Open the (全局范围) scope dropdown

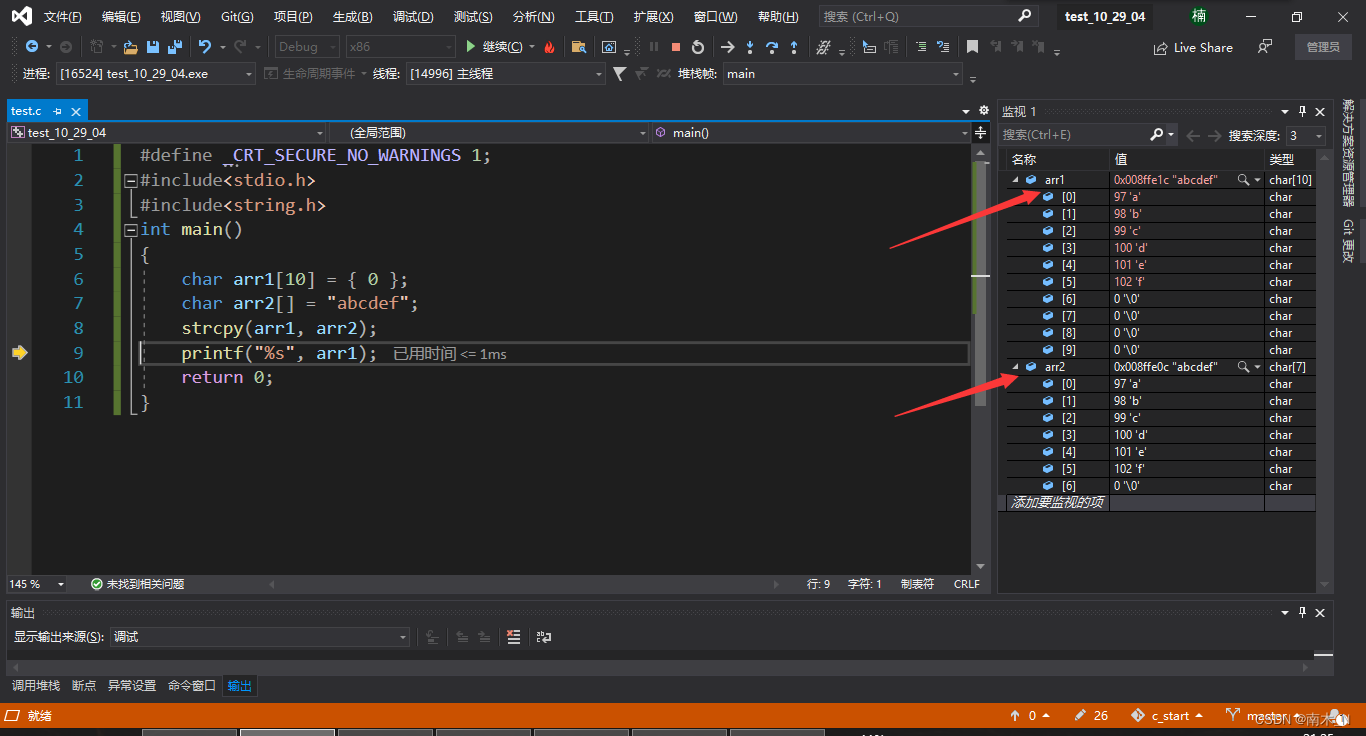point(488,133)
